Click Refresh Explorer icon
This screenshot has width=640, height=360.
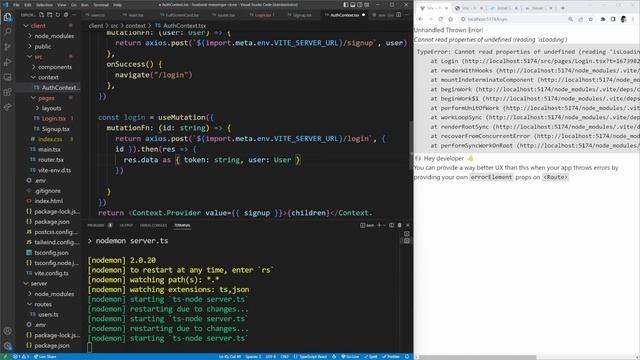click(58, 15)
